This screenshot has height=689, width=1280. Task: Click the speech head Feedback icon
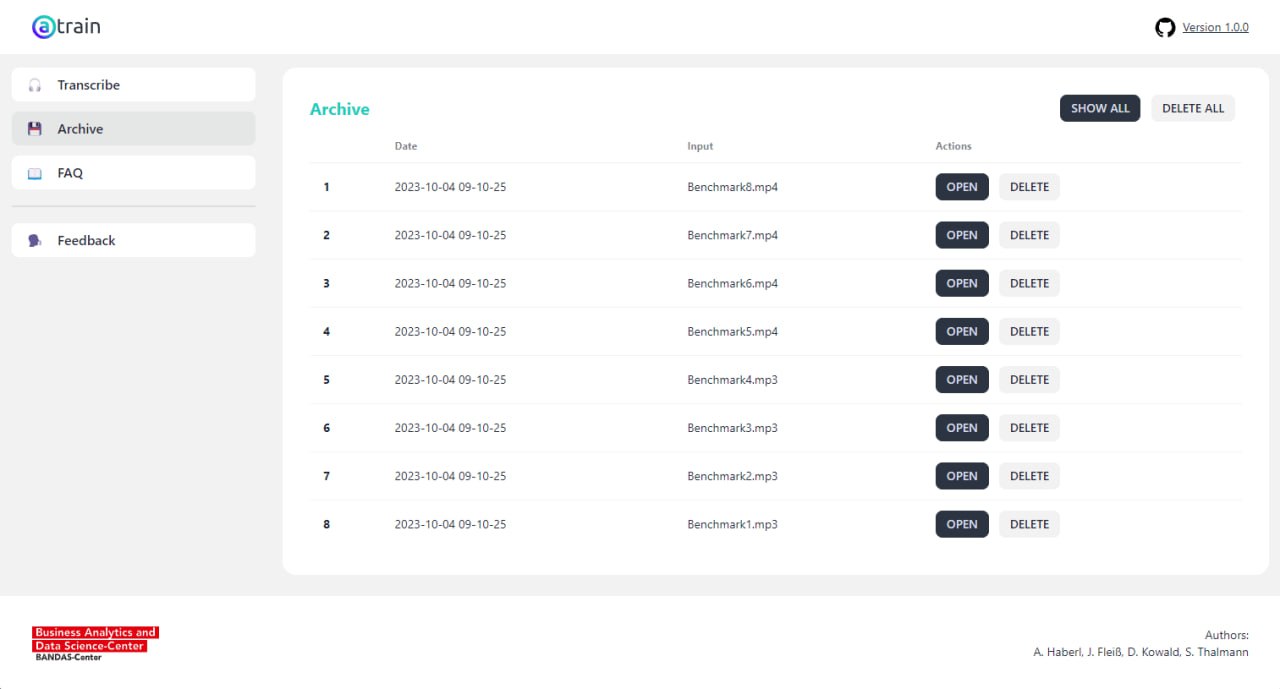tap(35, 241)
